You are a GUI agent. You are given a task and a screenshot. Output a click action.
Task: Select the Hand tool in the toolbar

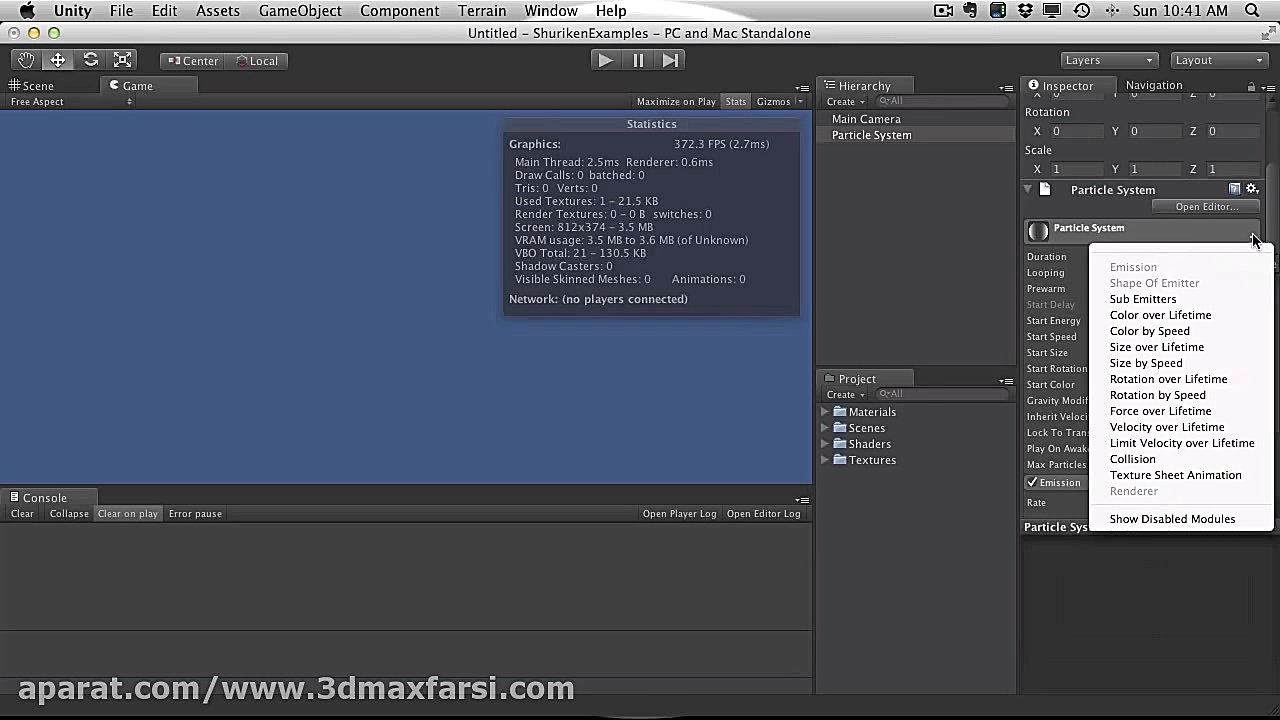point(26,60)
